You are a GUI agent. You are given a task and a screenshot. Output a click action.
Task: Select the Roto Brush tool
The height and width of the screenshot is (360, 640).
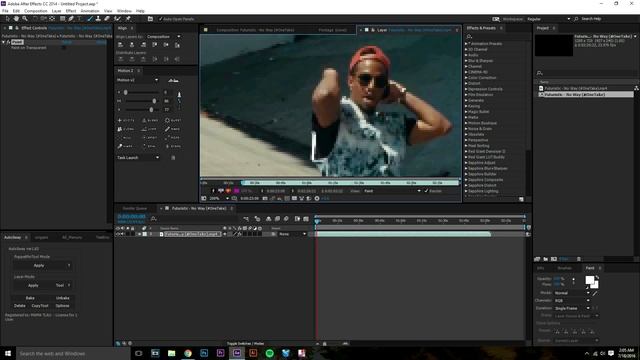[x=118, y=19]
